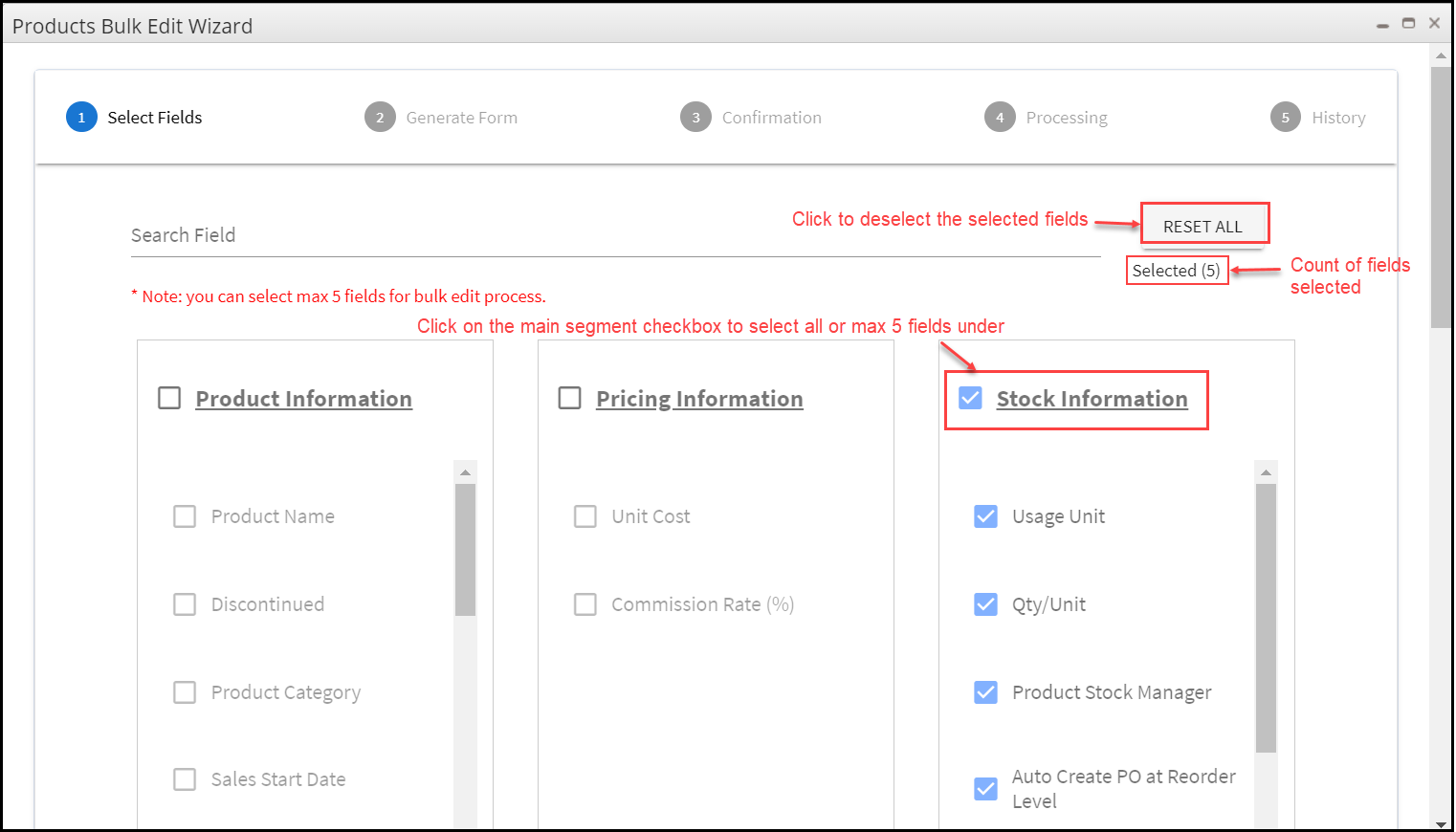This screenshot has width=1456, height=832.
Task: Open the Product Information heading link
Action: coord(304,399)
